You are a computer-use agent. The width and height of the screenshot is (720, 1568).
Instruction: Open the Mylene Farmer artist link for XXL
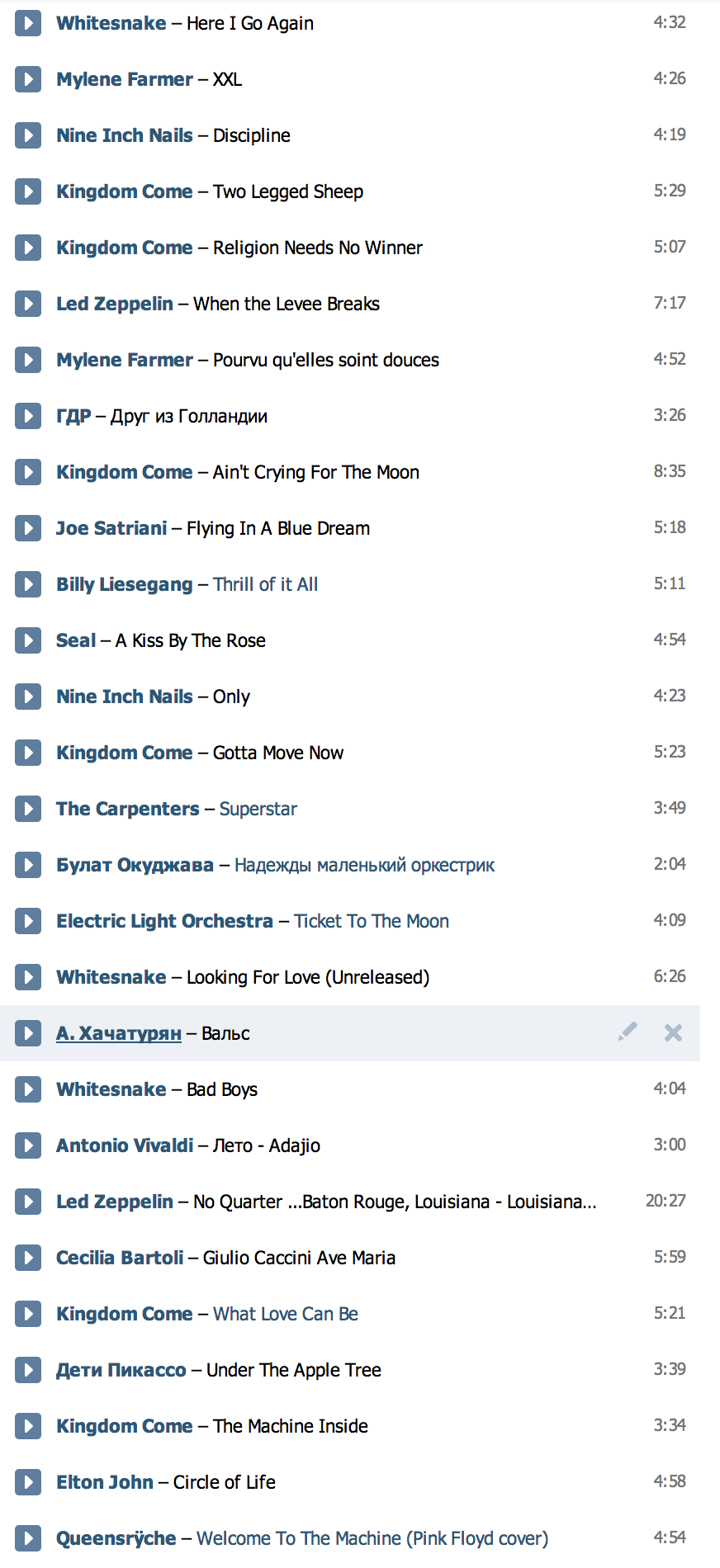124,79
